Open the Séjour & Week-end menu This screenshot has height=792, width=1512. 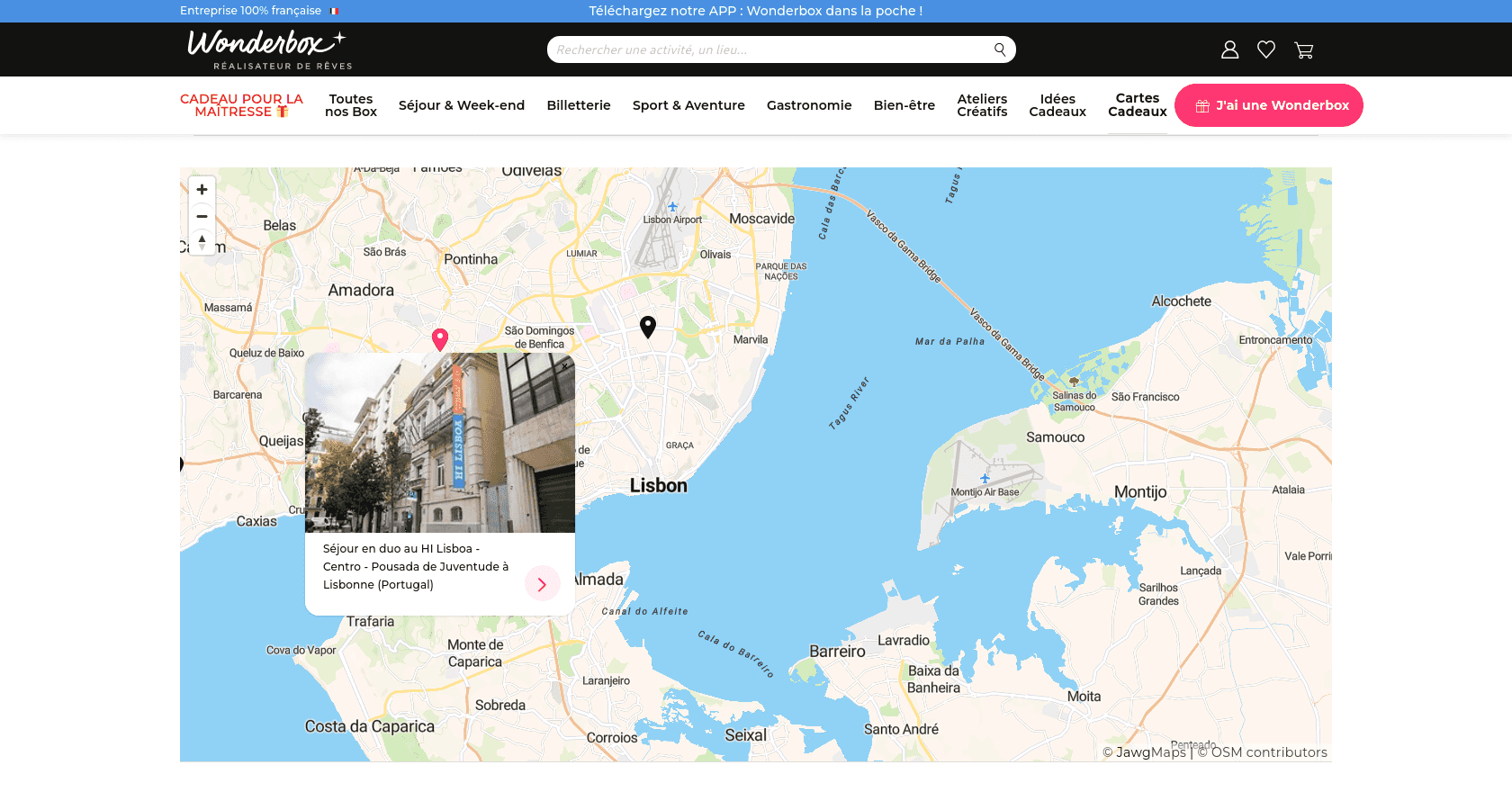click(462, 105)
